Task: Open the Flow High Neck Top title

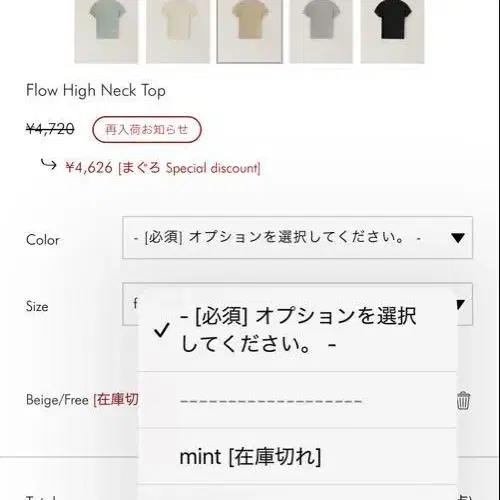Action: pyautogui.click(x=96, y=91)
